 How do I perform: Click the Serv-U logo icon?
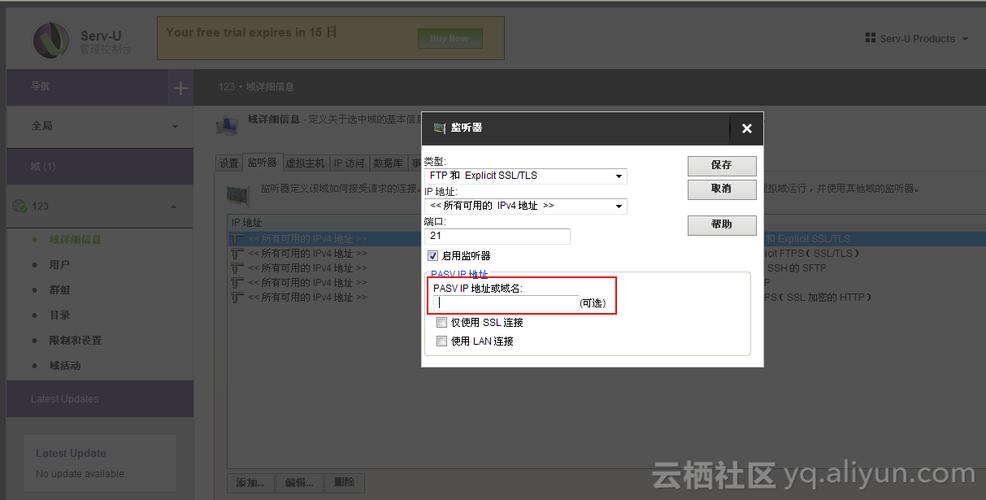[51, 40]
